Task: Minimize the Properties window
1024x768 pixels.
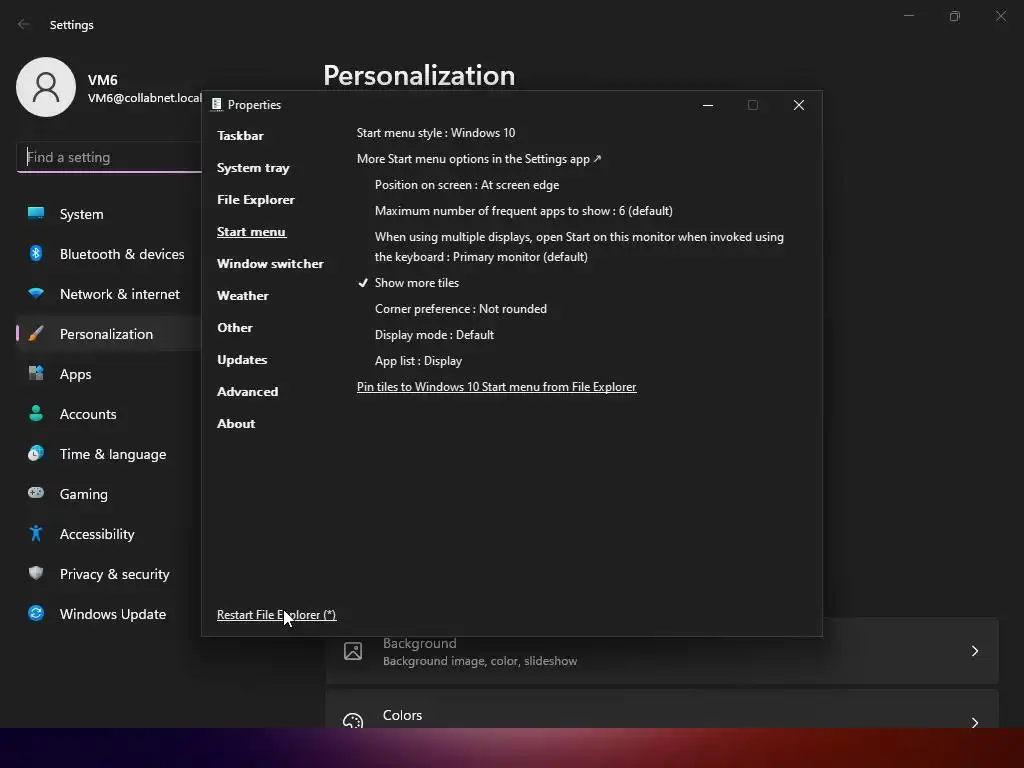Action: (x=708, y=105)
